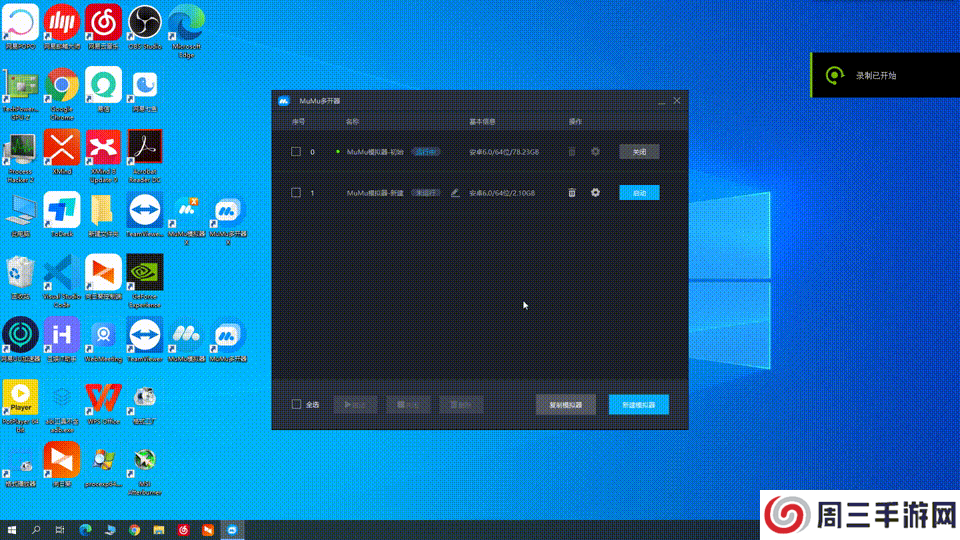Click the Windows Start button in taskbar
This screenshot has height=540, width=960.
point(12,529)
